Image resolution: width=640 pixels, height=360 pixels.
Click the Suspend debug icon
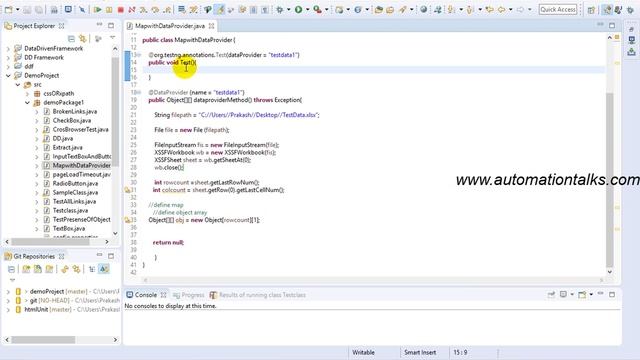click(x=109, y=9)
